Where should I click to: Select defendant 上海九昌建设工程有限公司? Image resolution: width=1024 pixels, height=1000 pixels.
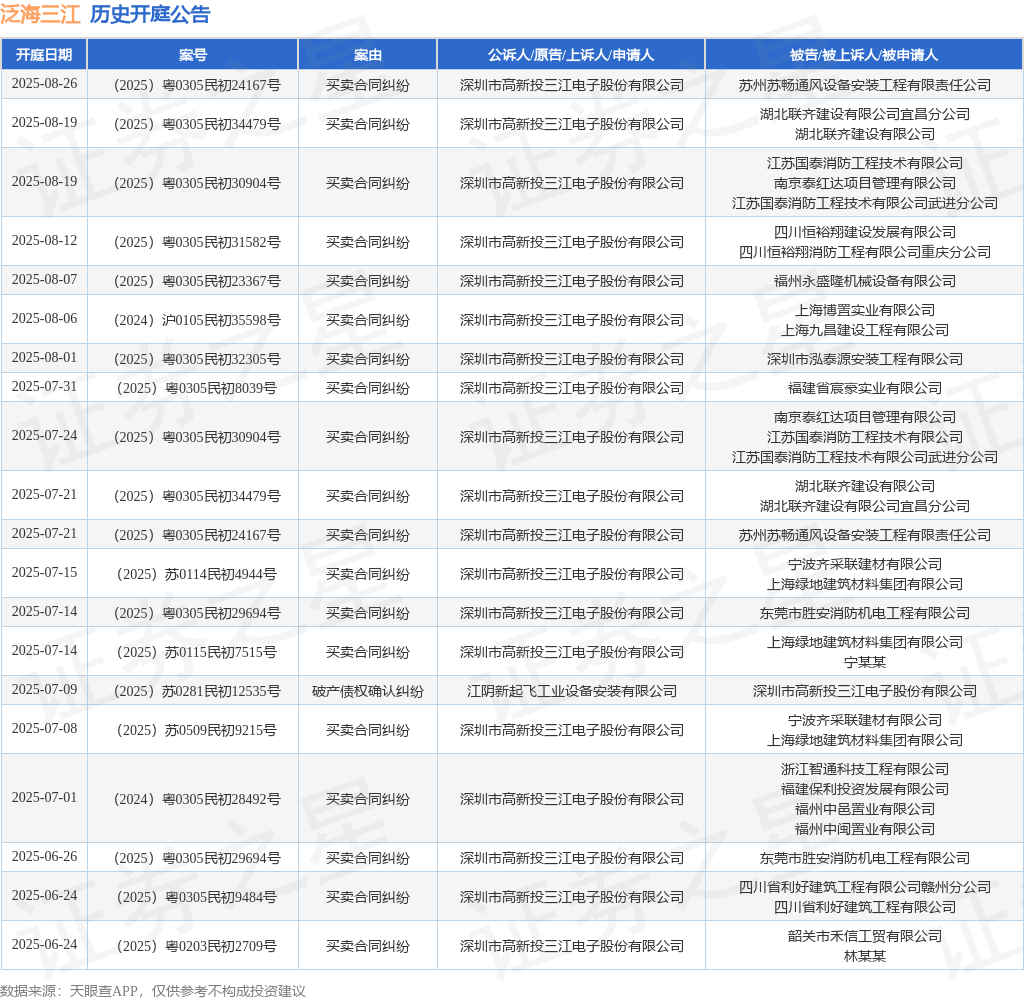[x=865, y=330]
